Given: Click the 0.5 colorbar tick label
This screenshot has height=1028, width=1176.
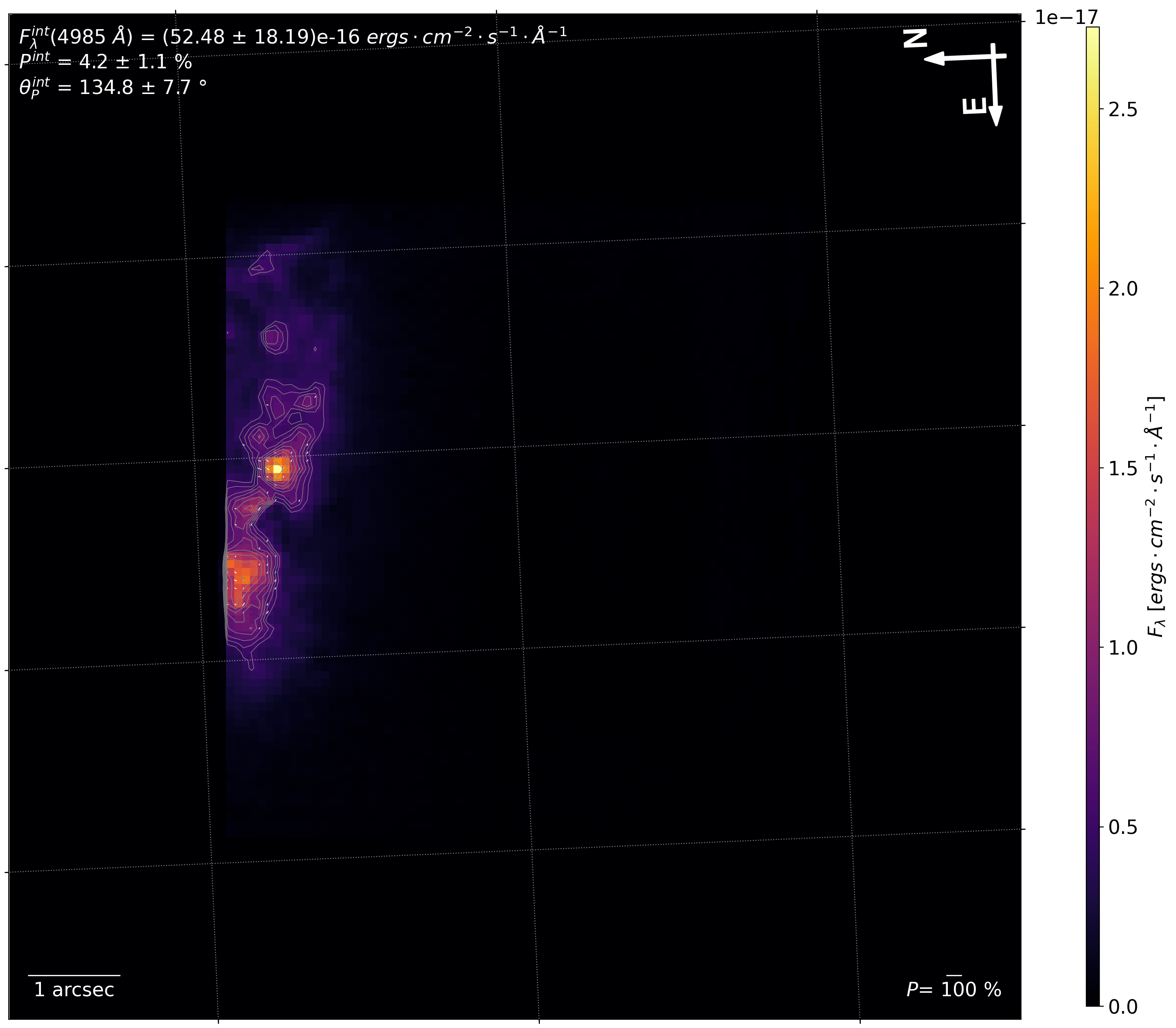Looking at the screenshot, I should coord(1122,826).
